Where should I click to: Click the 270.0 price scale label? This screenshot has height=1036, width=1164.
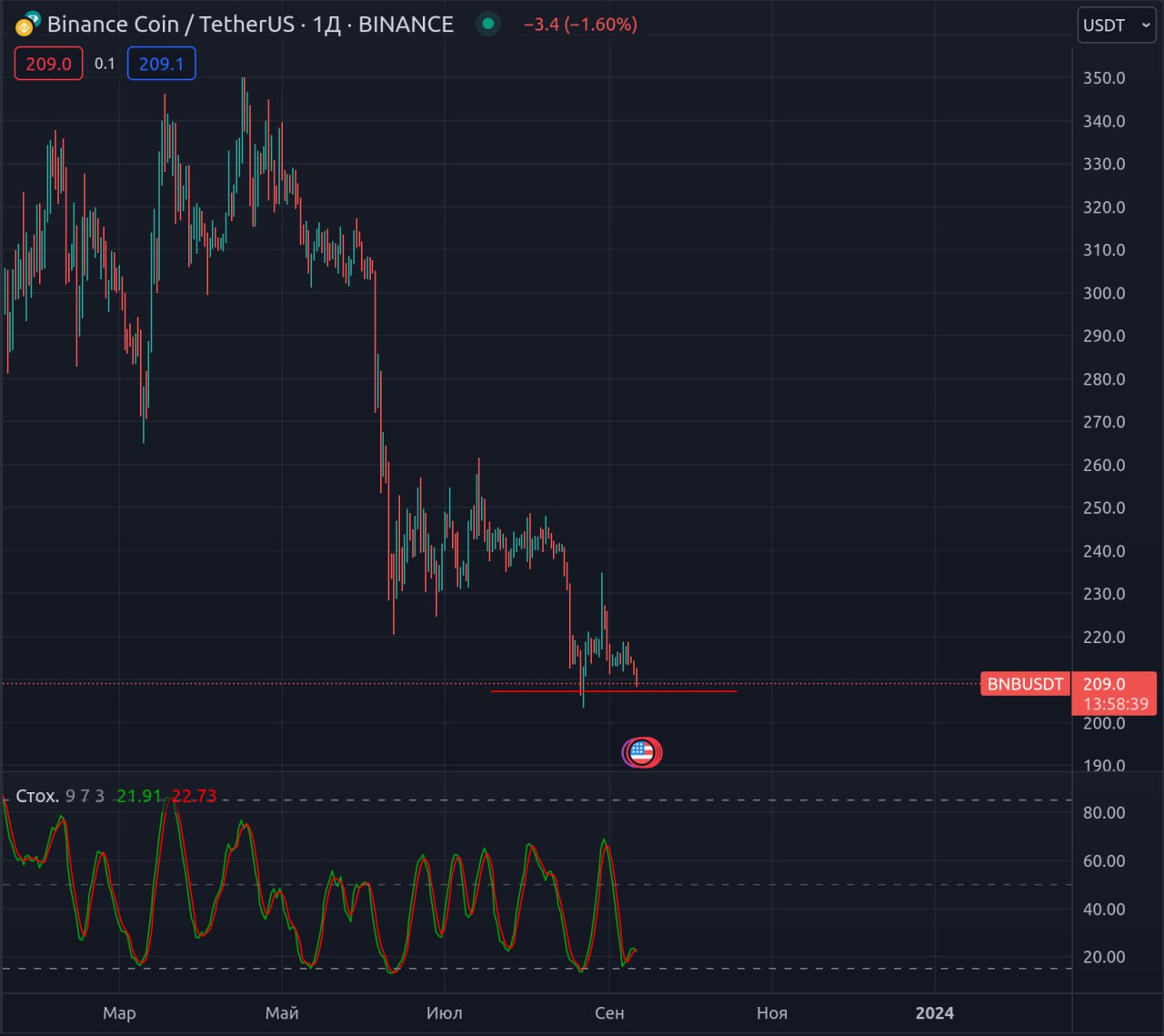tap(1104, 421)
